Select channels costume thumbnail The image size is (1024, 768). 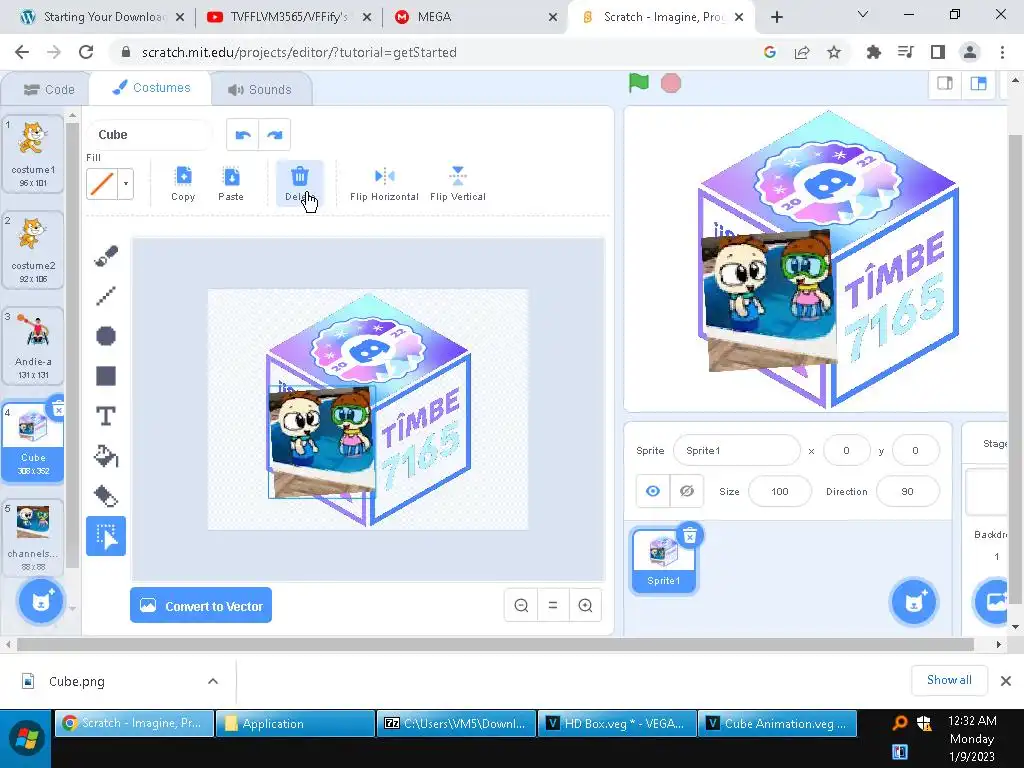(33, 538)
